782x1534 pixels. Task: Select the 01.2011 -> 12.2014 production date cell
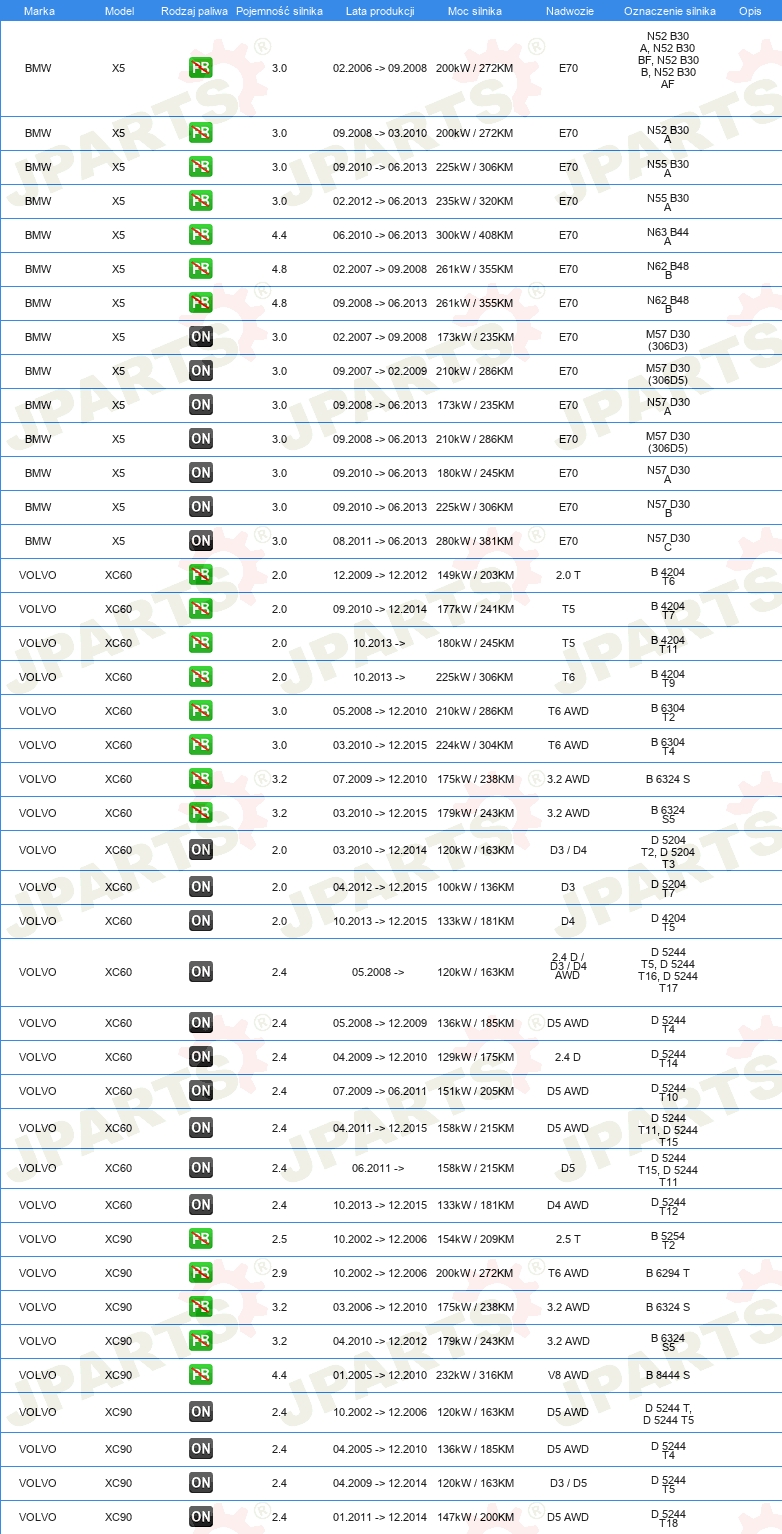(380, 1517)
